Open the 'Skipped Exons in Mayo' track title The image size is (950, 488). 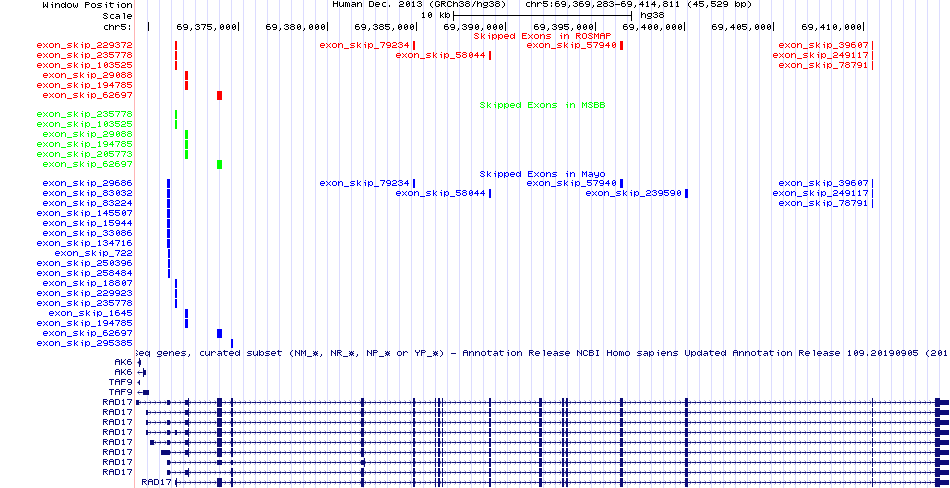click(528, 173)
